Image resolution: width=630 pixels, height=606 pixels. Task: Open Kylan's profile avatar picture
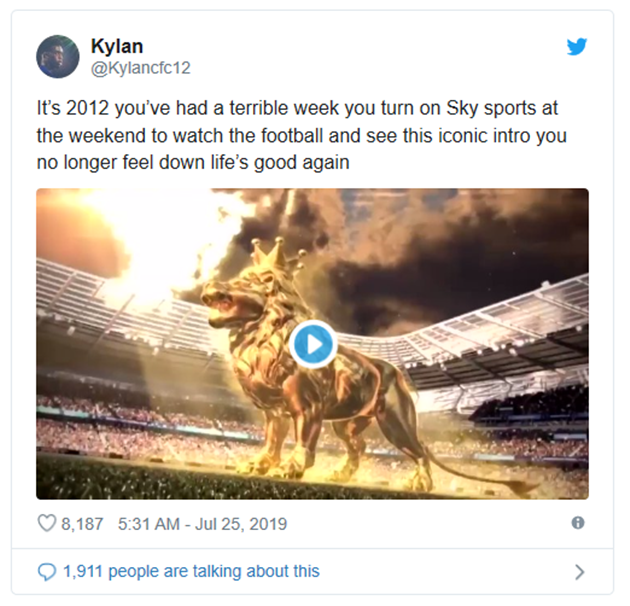57,56
